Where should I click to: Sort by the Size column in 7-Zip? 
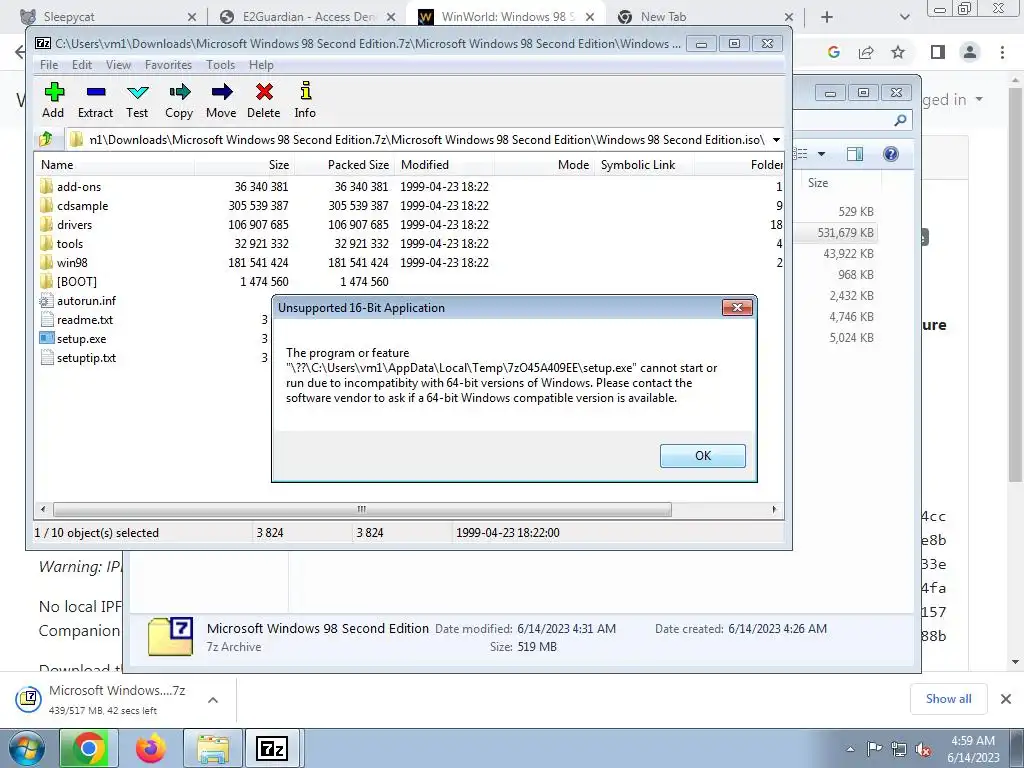[x=245, y=165]
